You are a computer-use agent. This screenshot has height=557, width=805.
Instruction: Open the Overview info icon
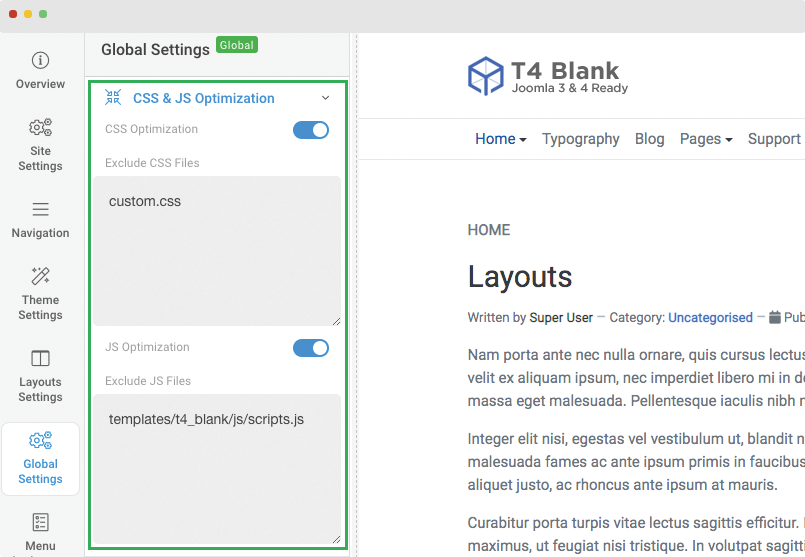coord(40,61)
